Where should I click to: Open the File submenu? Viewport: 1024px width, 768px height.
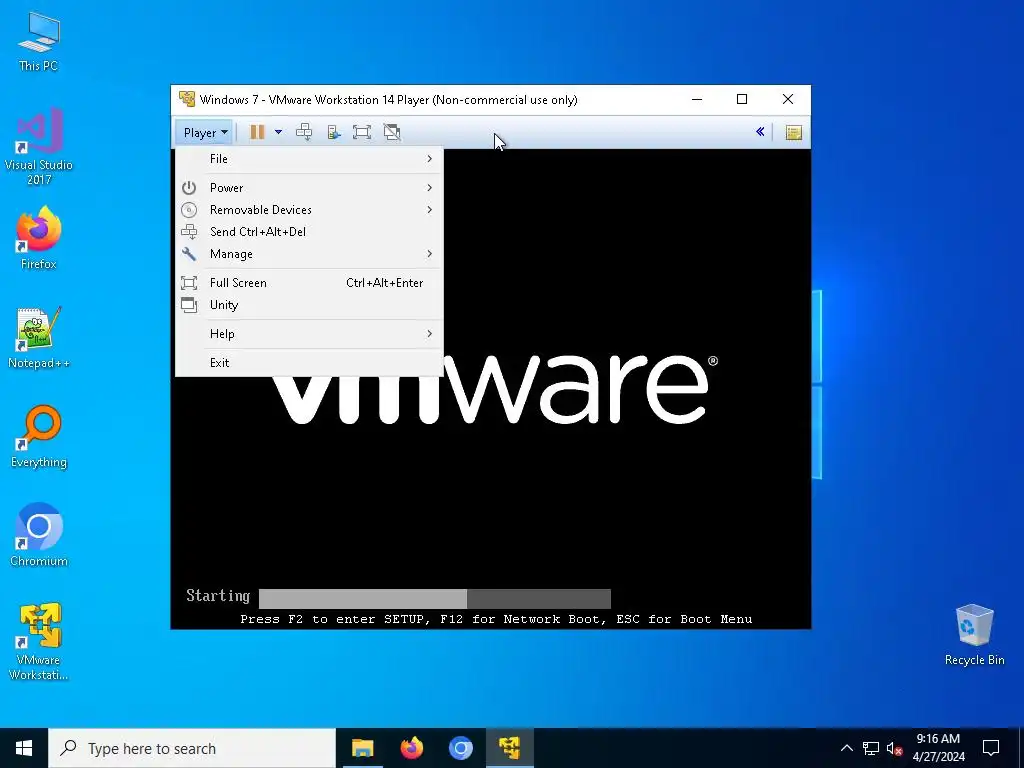coord(310,159)
